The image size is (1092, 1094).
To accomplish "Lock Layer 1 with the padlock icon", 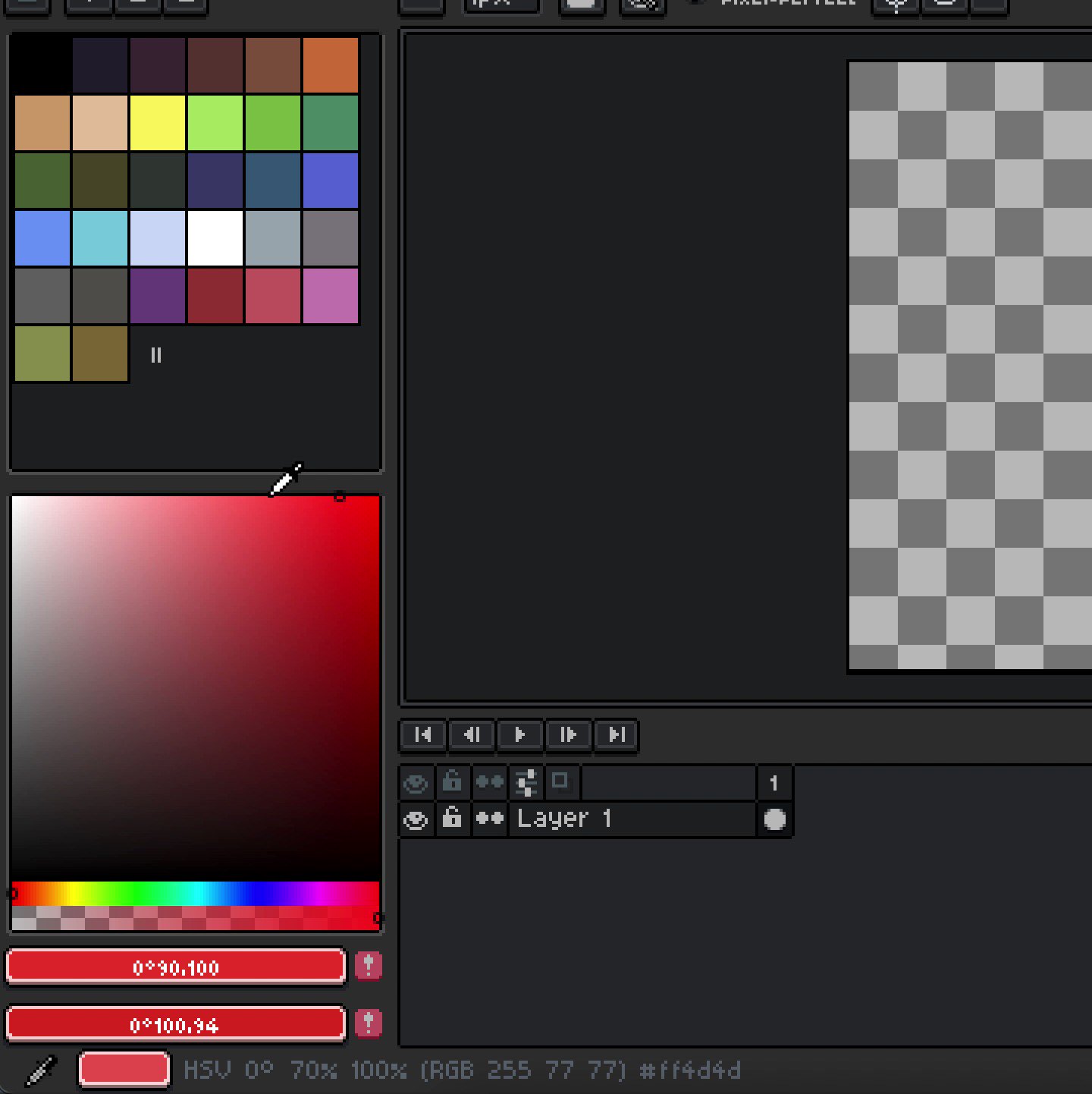I will click(x=453, y=819).
